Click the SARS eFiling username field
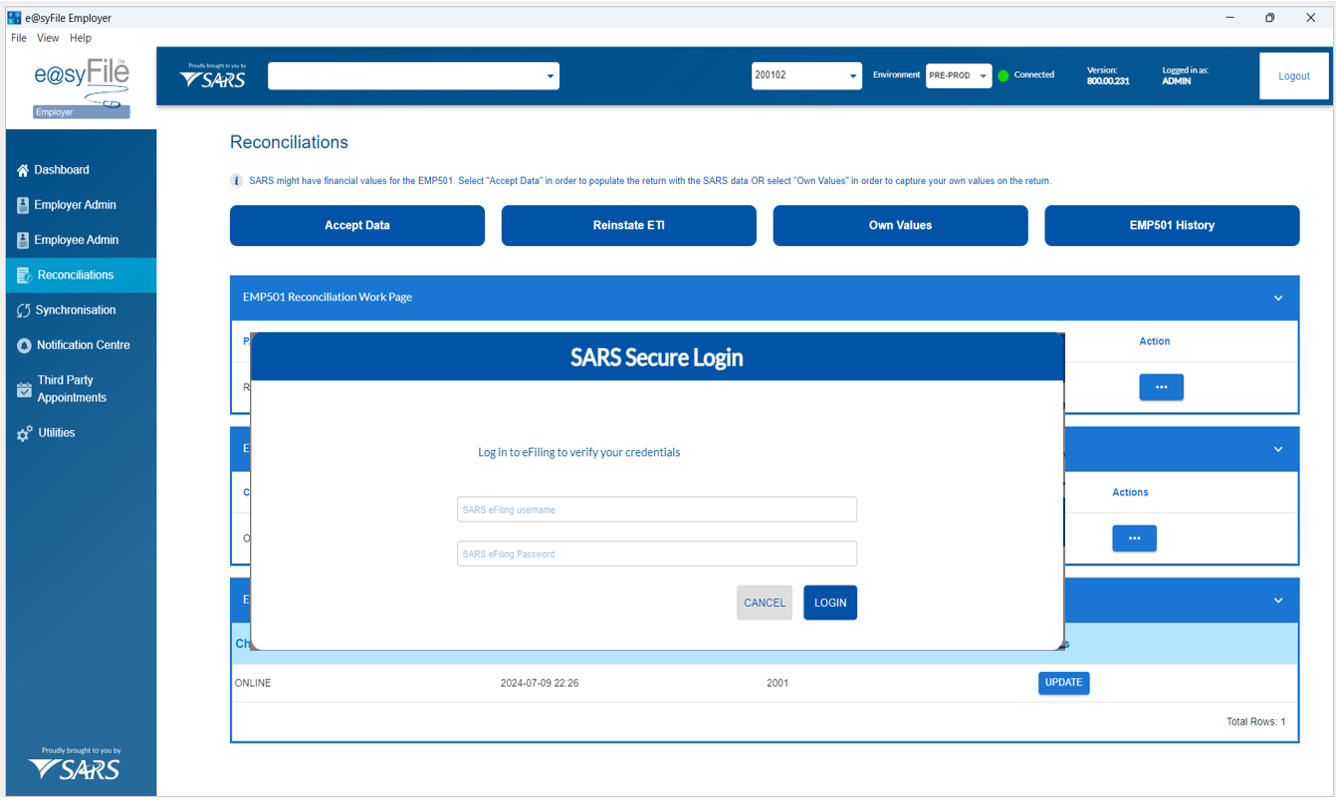This screenshot has width=1336, height=800. [x=656, y=510]
